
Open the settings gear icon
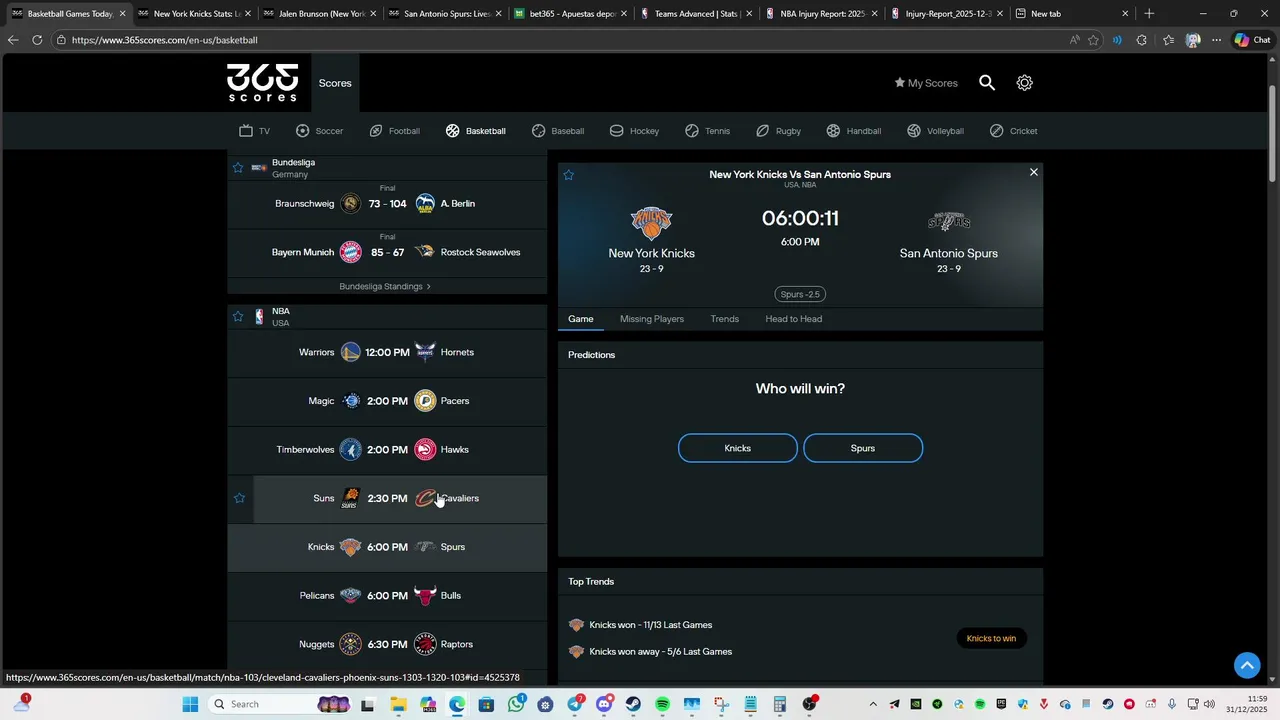(x=1024, y=83)
